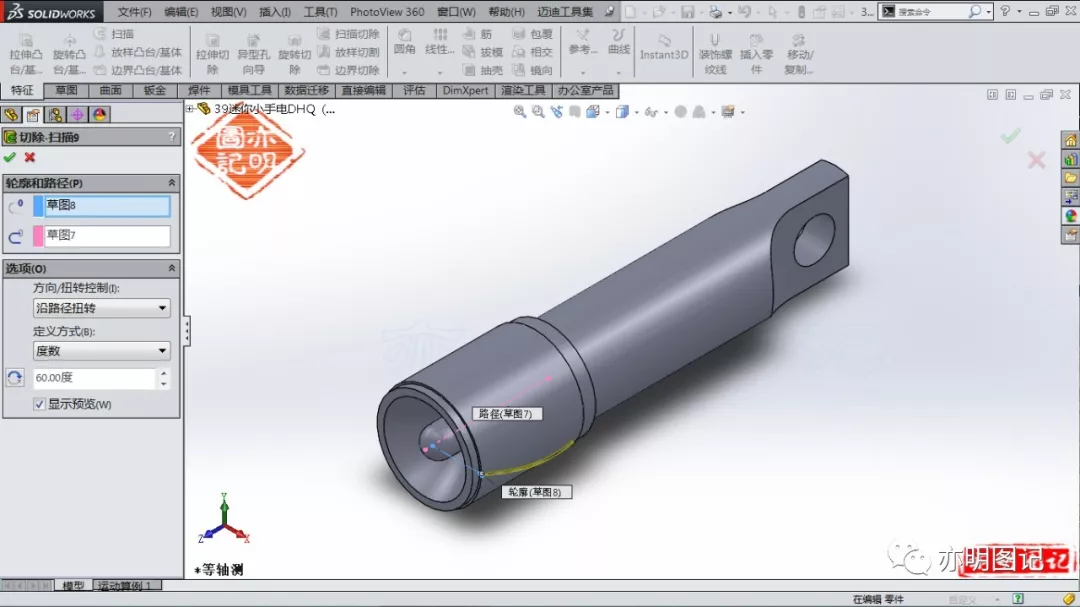Click the Edit Appearance sphere icon
Viewport: 1080px width, 607px height.
tap(681, 112)
